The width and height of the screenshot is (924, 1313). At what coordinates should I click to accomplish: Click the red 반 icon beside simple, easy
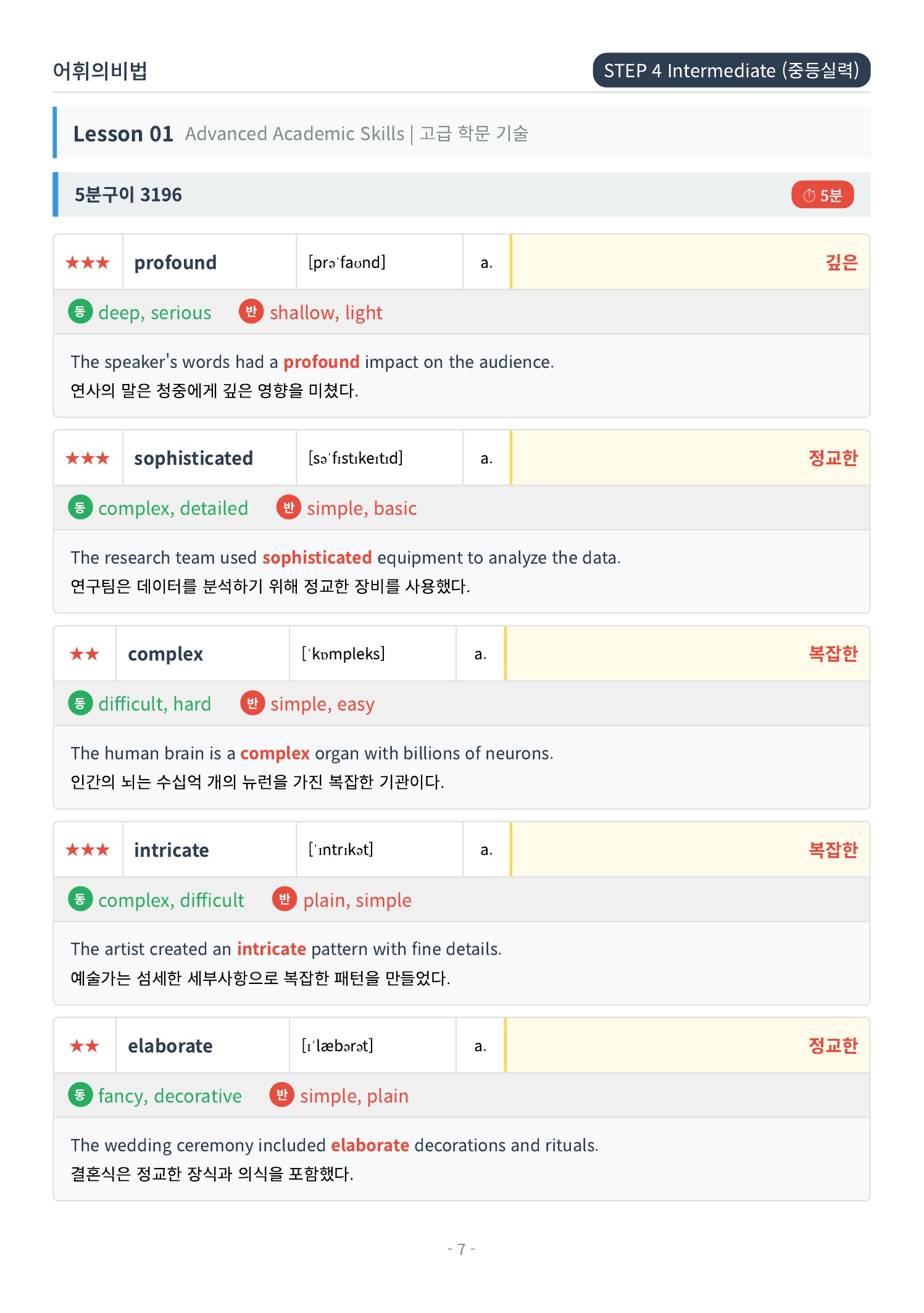[x=252, y=703]
